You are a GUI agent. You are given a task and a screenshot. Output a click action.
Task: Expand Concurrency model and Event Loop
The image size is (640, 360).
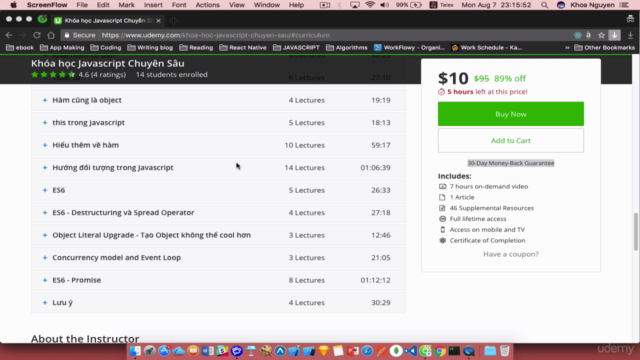tap(218, 258)
